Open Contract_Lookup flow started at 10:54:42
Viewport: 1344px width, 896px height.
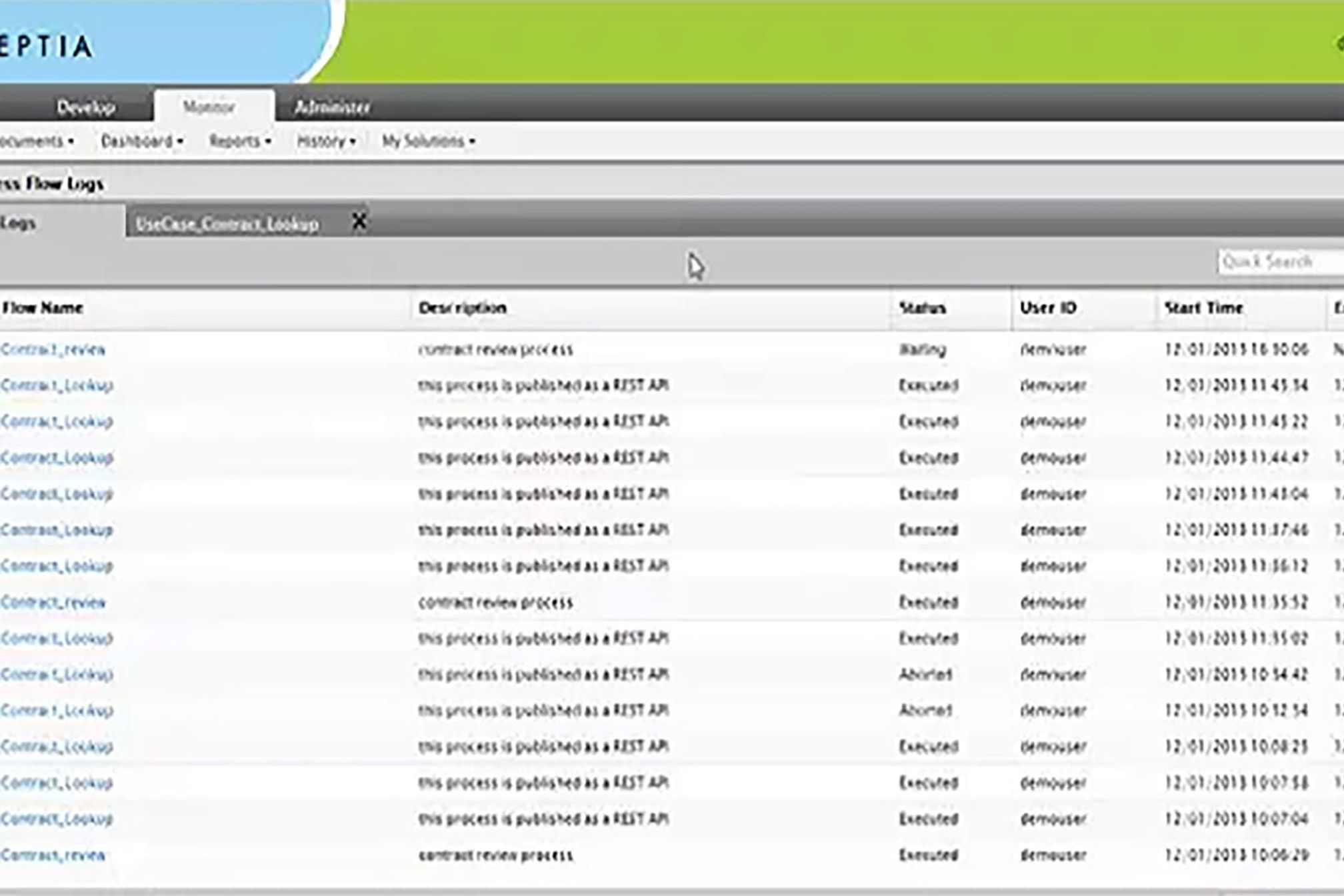pos(57,675)
